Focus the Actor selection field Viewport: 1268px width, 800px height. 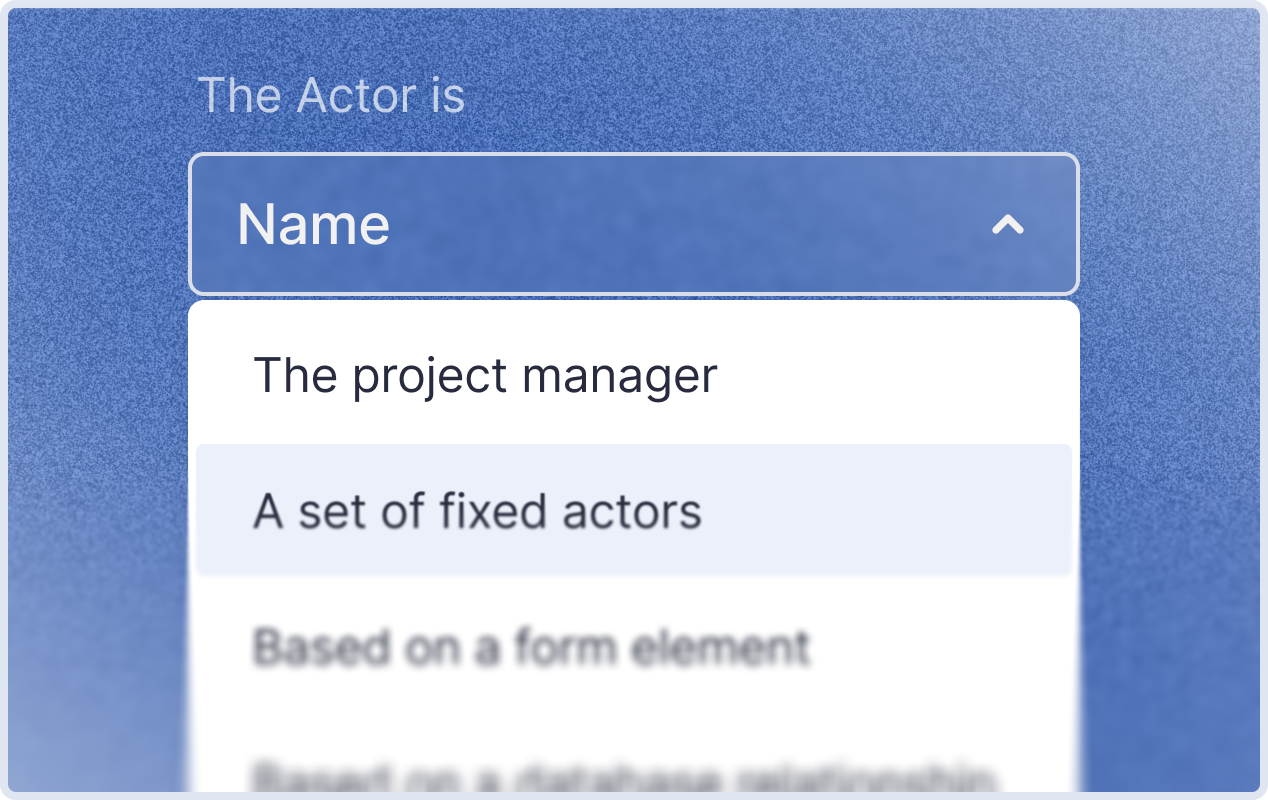click(x=634, y=223)
